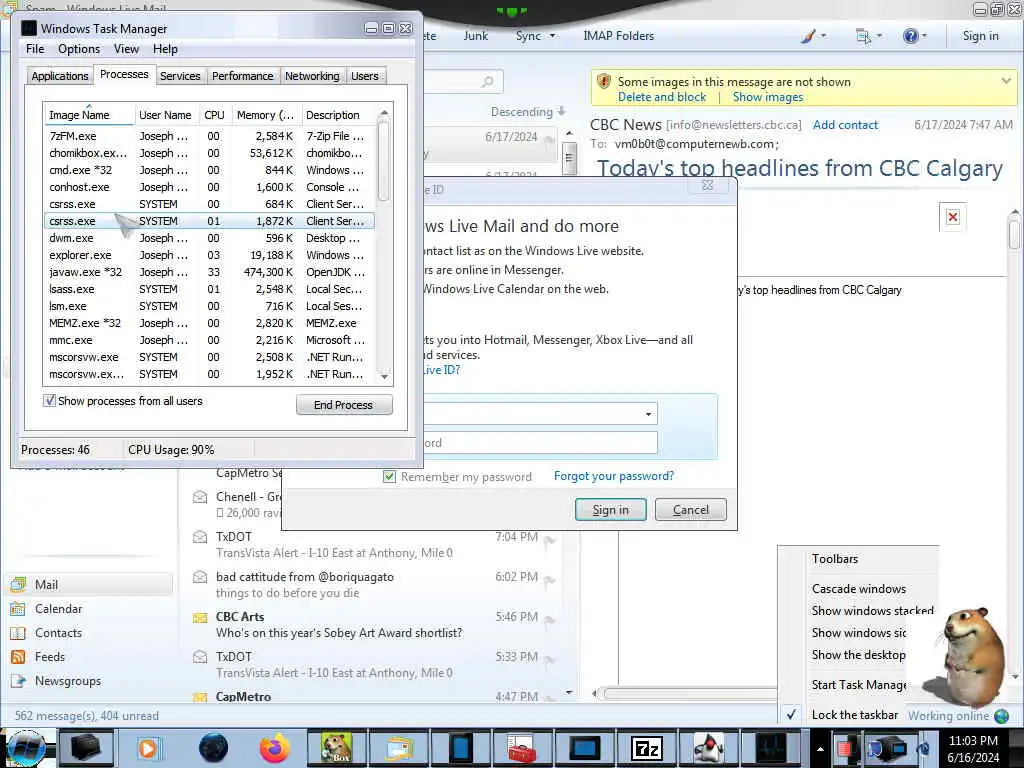Click Add contact link
Screen dimensions: 1024x768
pos(845,125)
